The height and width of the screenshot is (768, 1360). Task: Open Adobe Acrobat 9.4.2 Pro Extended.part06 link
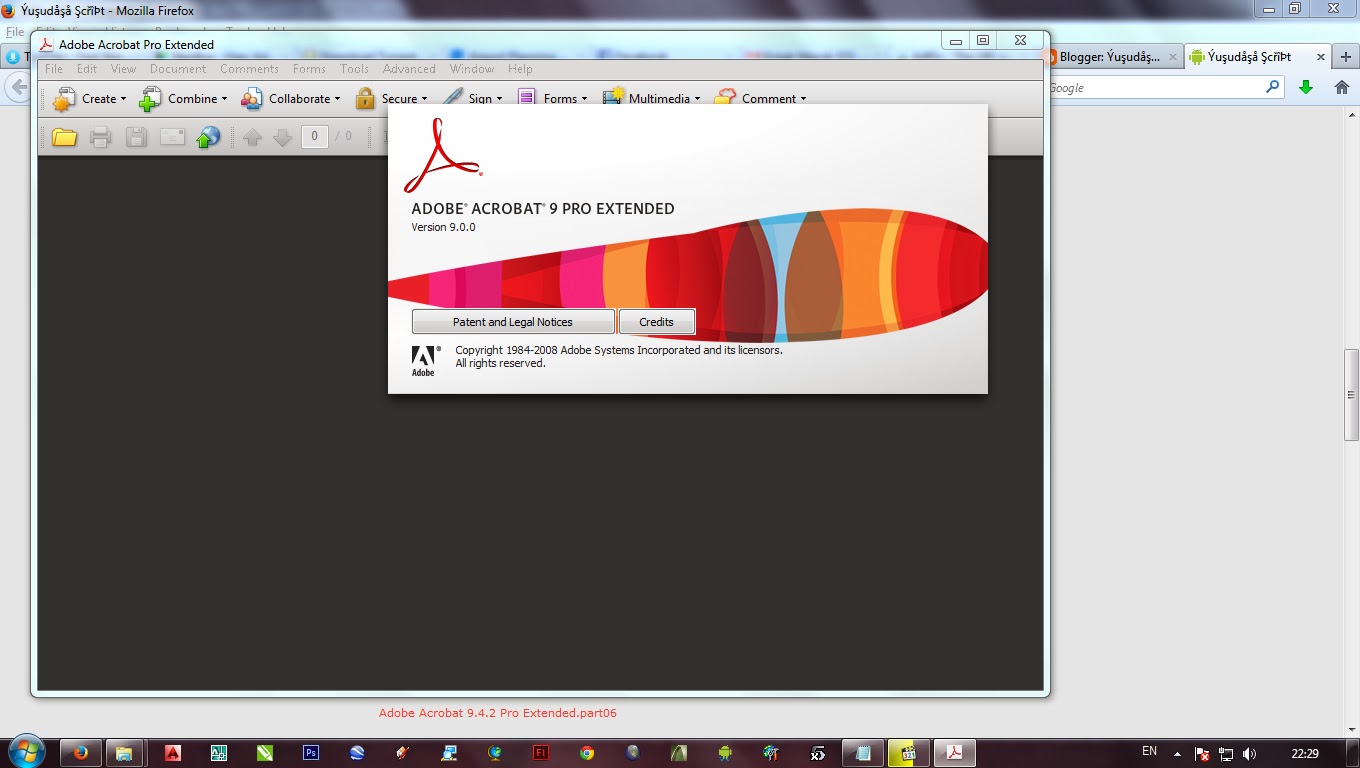[x=498, y=713]
